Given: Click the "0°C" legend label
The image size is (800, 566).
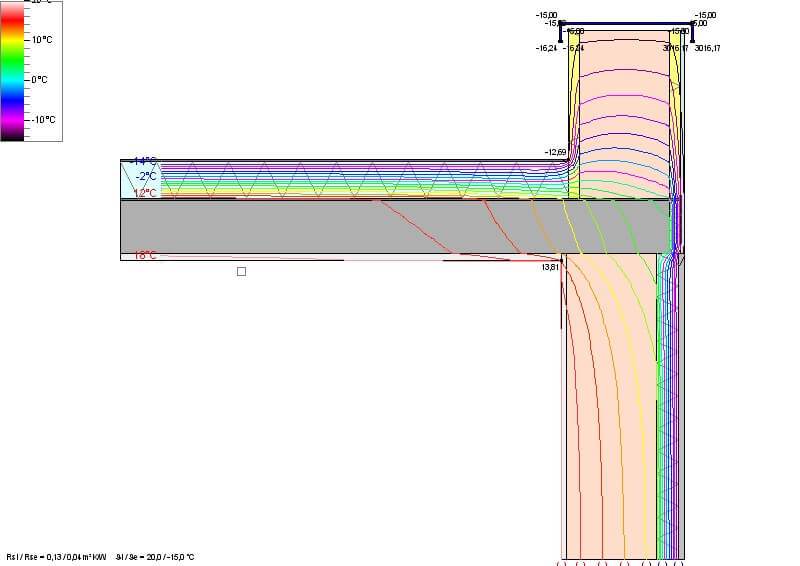Looking at the screenshot, I should point(39,80).
